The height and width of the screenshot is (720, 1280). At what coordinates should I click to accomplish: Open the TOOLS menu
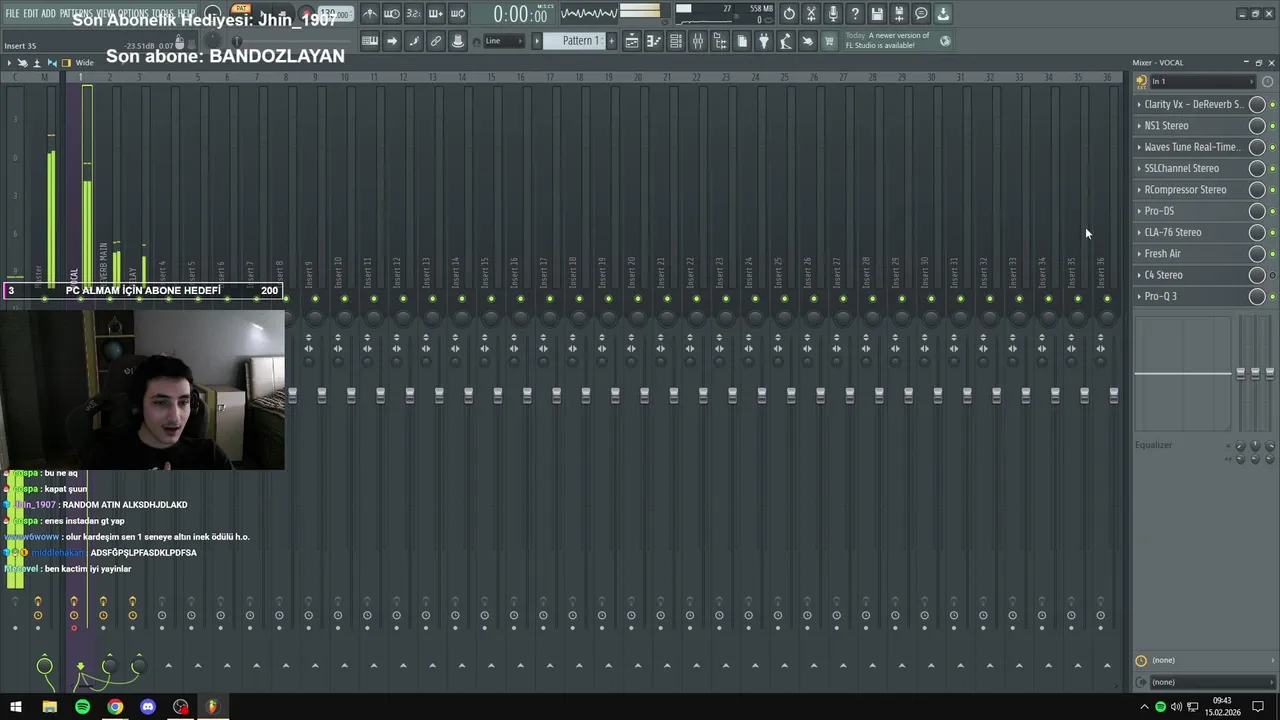pyautogui.click(x=163, y=14)
